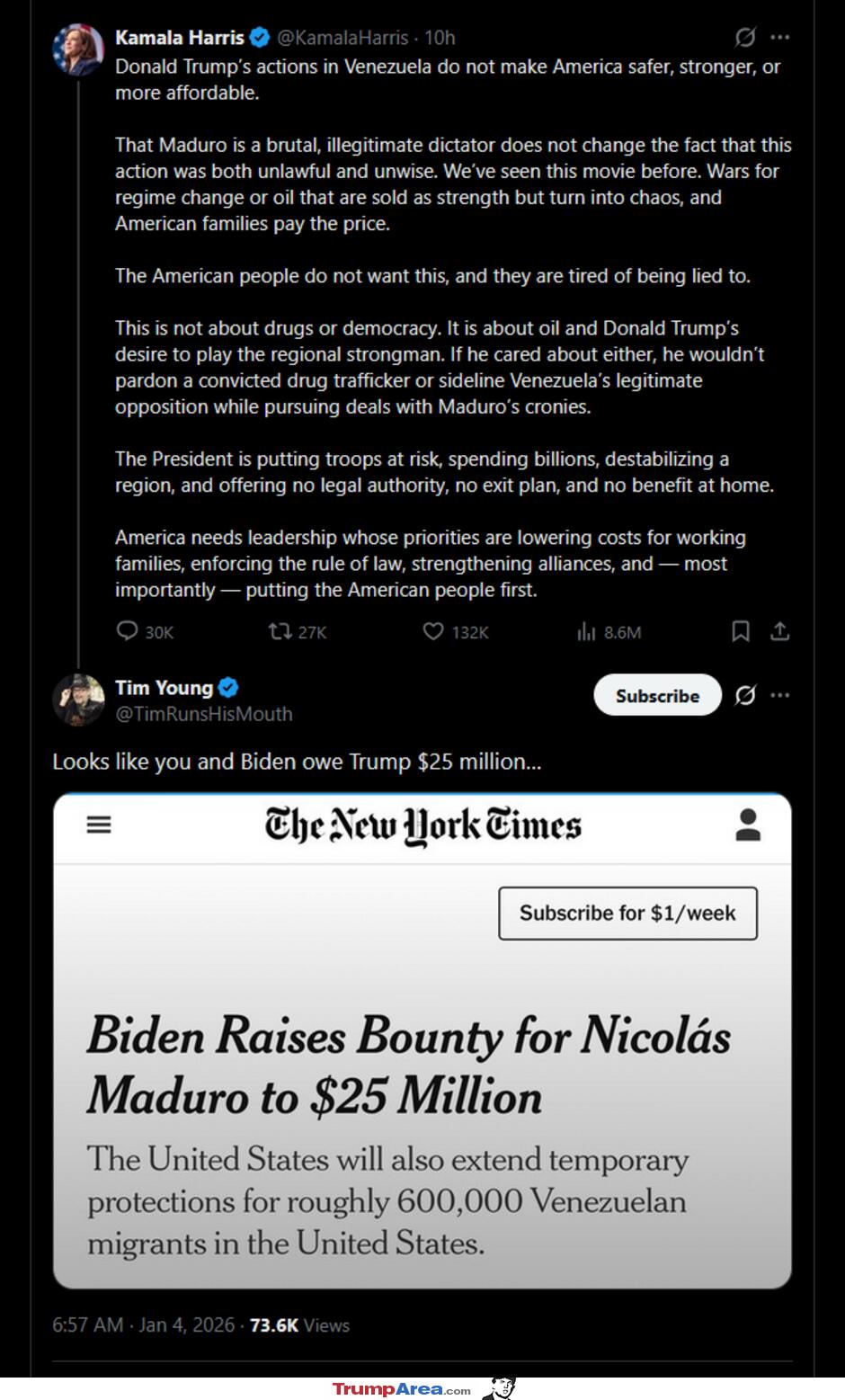Subscribe to Tim Young
This screenshot has width=845, height=1400.
point(657,695)
